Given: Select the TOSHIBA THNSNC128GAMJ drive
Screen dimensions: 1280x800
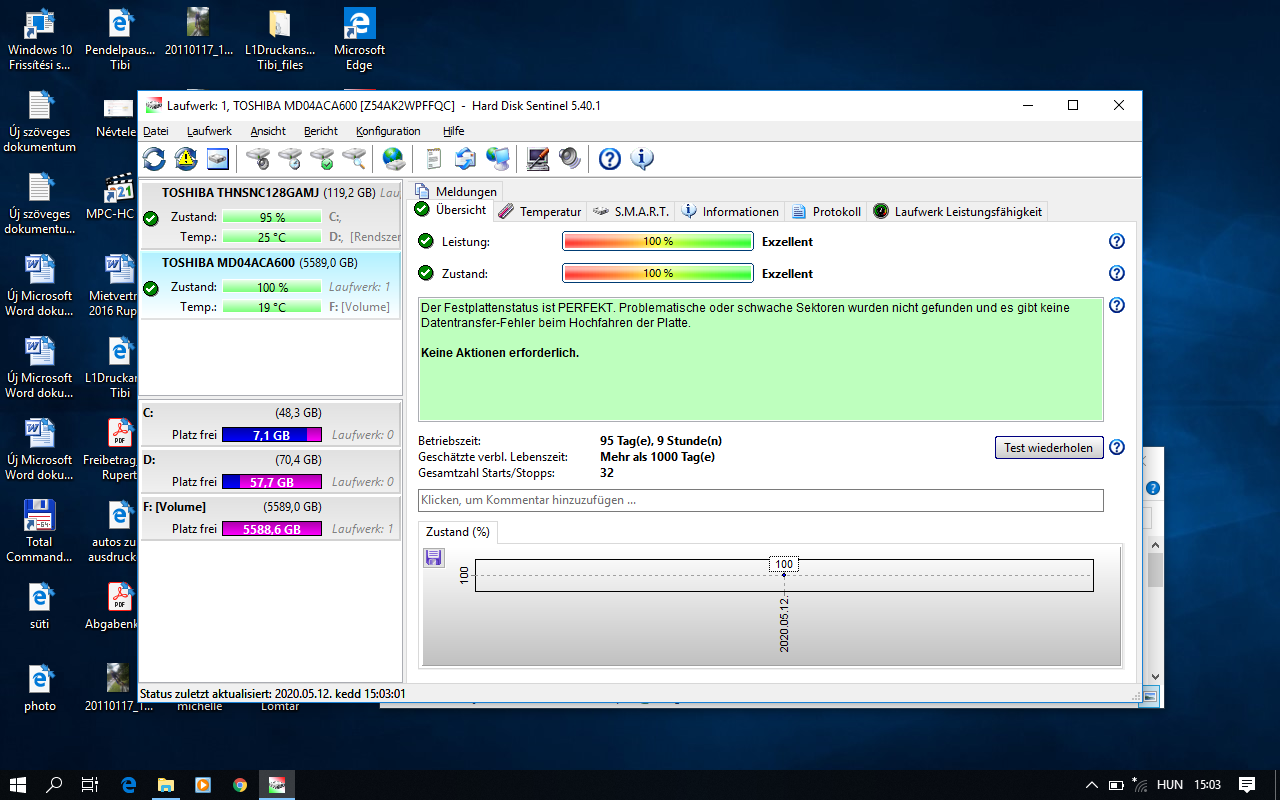Looking at the screenshot, I should pyautogui.click(x=270, y=193).
